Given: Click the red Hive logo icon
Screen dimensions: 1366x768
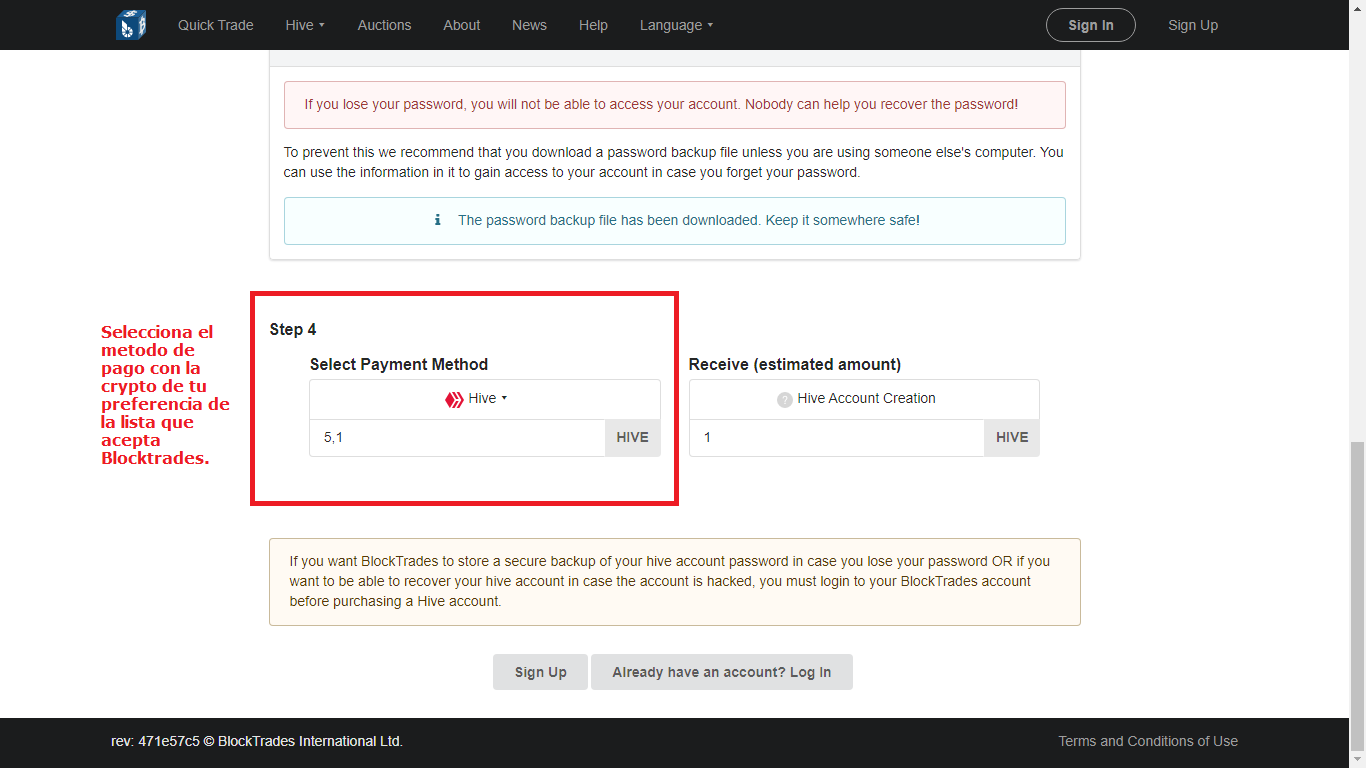Looking at the screenshot, I should point(454,399).
